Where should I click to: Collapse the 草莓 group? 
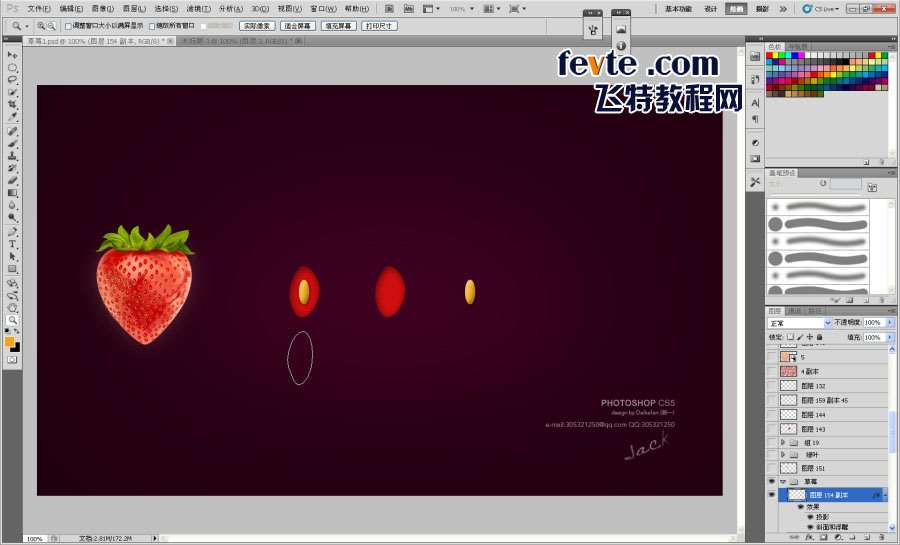[782, 482]
